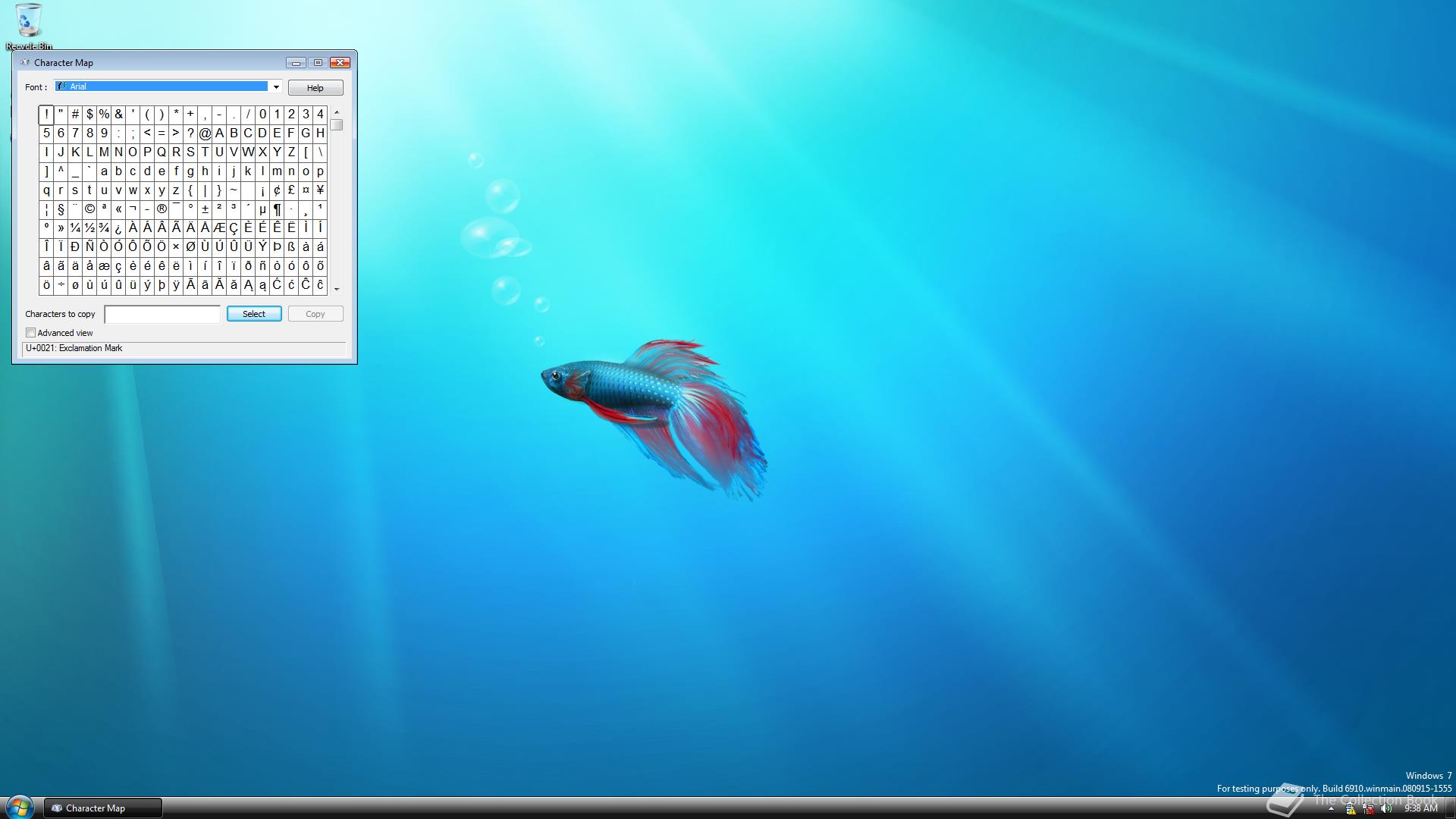This screenshot has width=1456, height=819.
Task: Click the U+0021 Exclamation Mark status text
Action: click(74, 349)
